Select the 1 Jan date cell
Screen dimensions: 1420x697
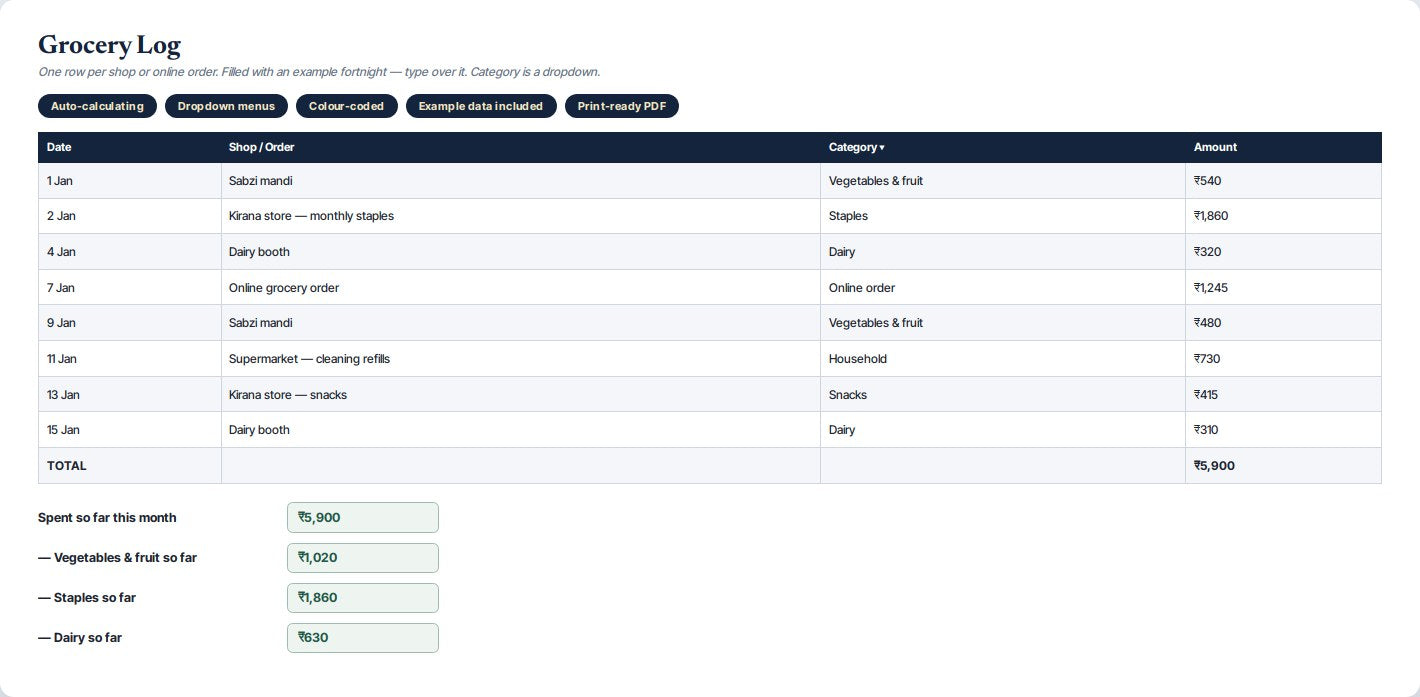tap(129, 181)
